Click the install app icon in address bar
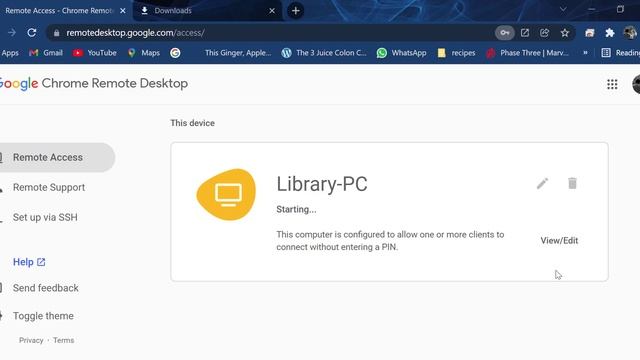Screen dimensions: 640x360 pos(525,33)
